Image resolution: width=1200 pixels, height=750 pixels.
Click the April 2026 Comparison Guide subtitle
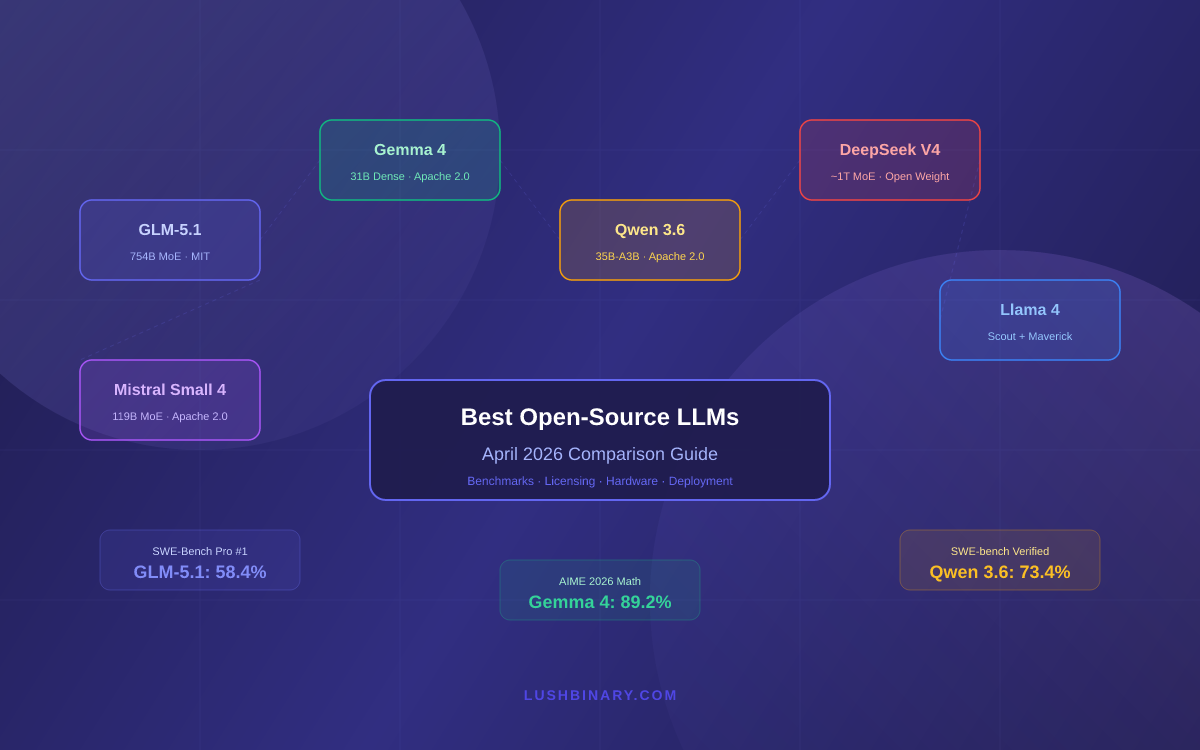click(x=599, y=454)
